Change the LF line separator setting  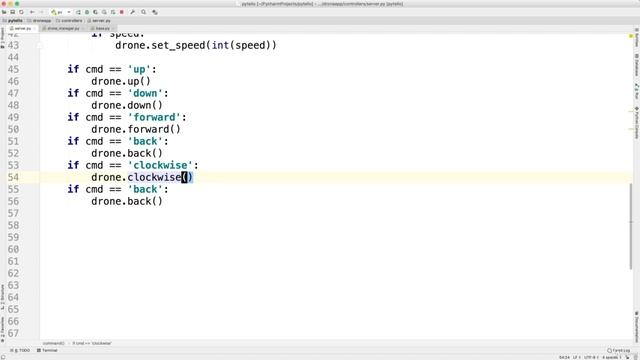tap(577, 357)
